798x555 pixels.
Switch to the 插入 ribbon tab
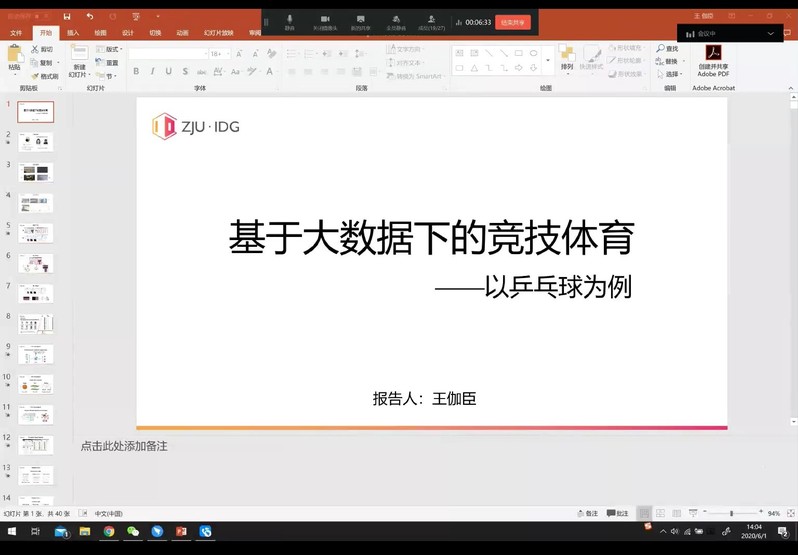click(73, 33)
